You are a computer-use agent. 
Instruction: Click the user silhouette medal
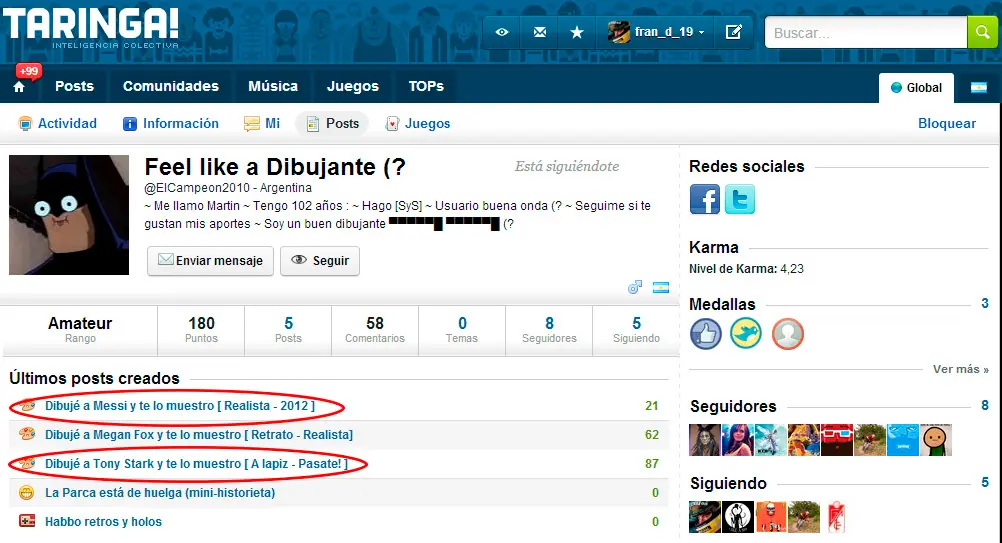tap(787, 333)
